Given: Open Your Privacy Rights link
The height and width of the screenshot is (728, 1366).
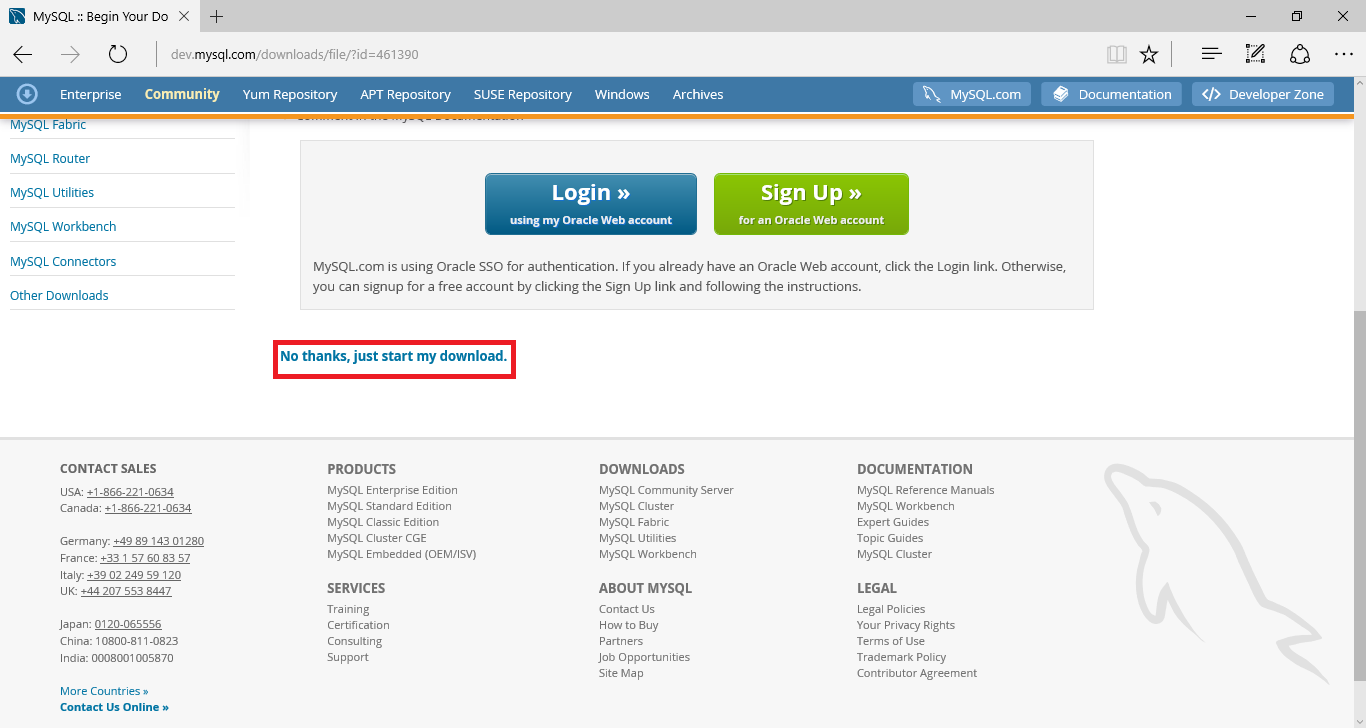Looking at the screenshot, I should tap(906, 625).
